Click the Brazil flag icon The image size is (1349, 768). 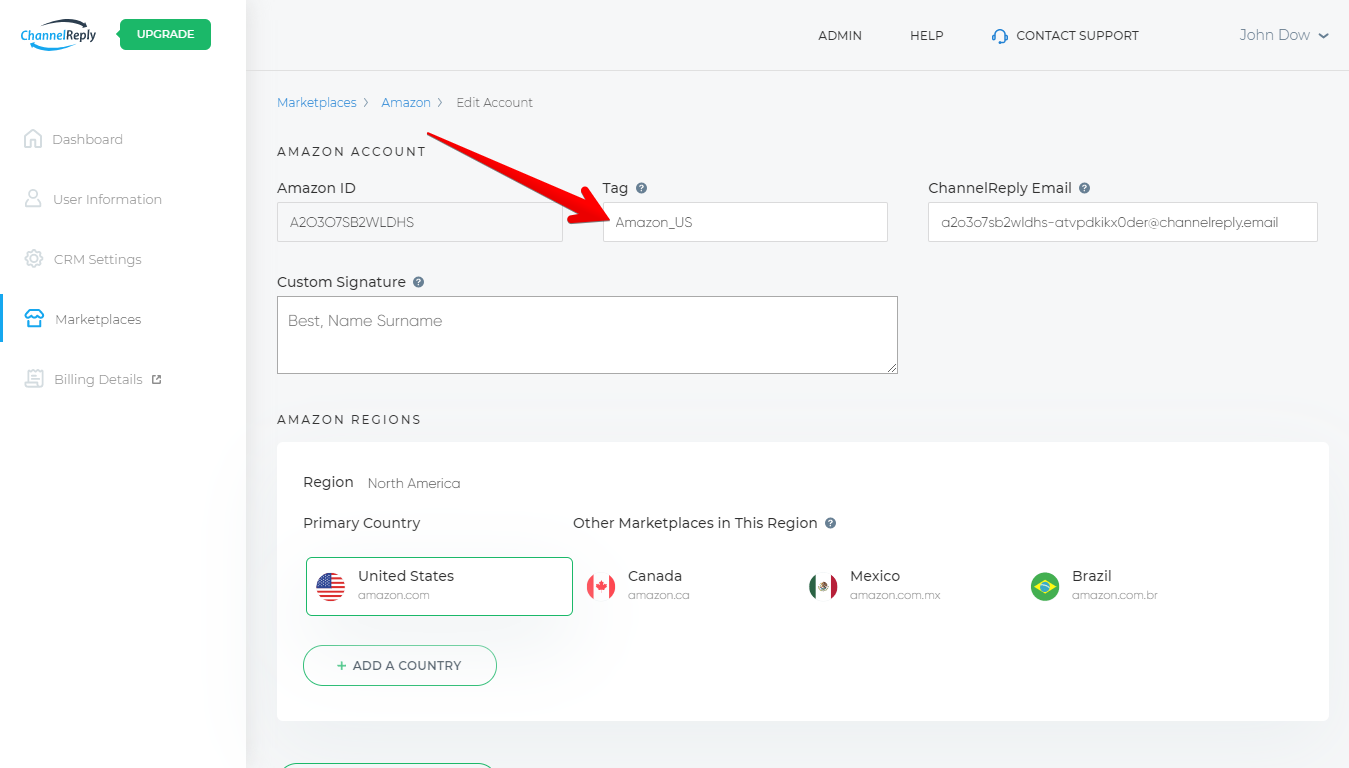(1045, 587)
